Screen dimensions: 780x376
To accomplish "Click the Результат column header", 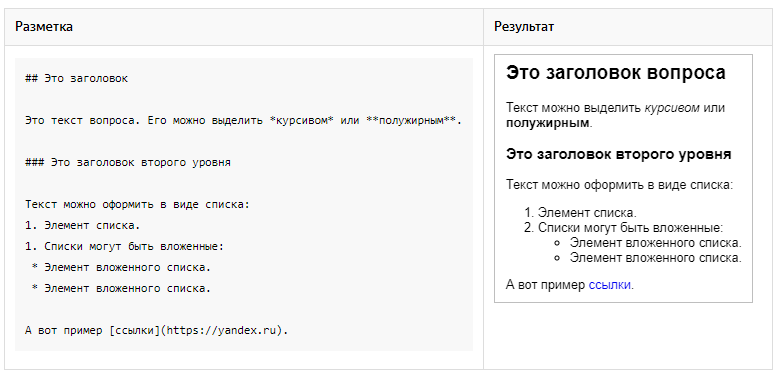I will 523,27.
